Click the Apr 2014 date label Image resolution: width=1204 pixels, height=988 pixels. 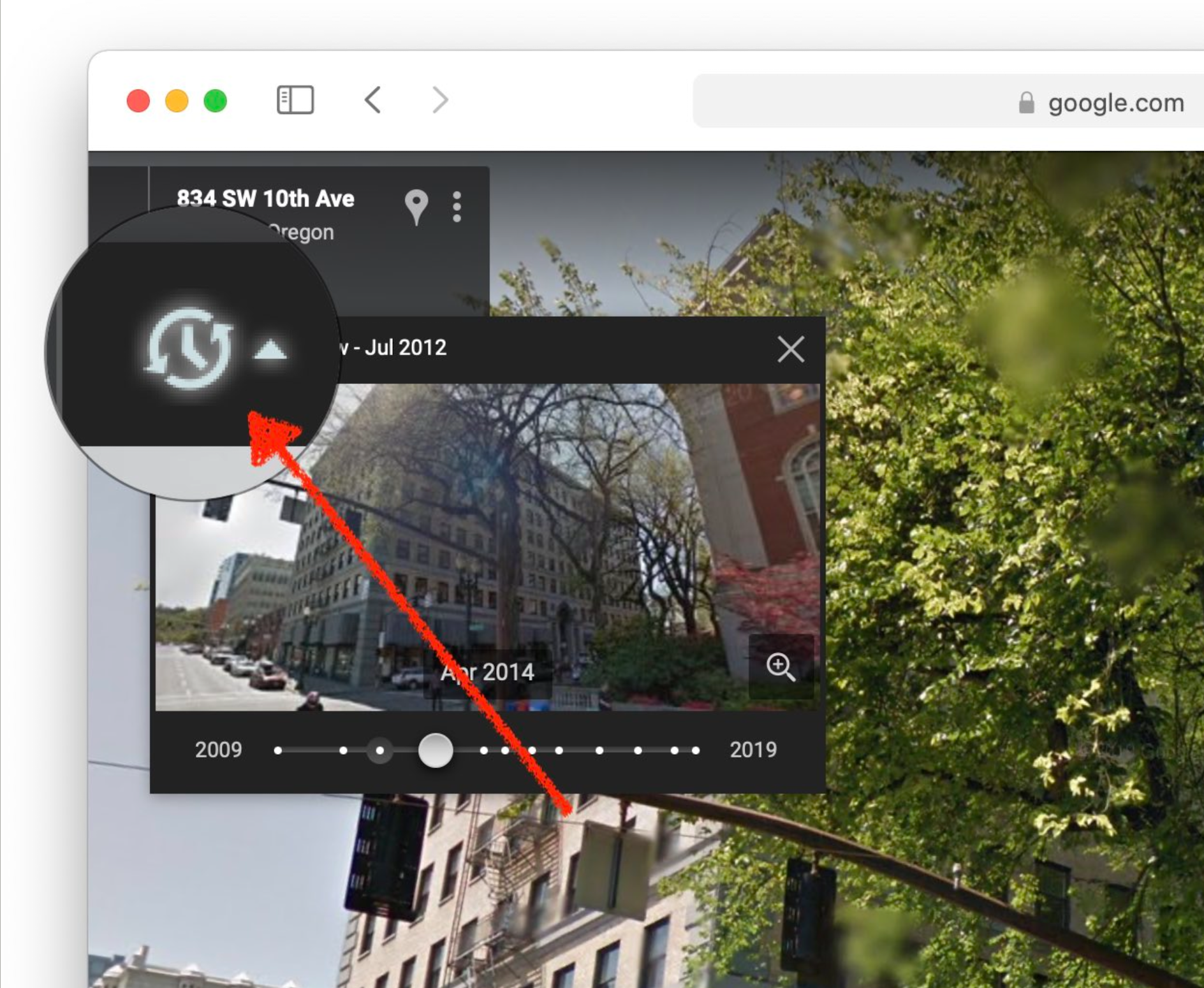[487, 672]
